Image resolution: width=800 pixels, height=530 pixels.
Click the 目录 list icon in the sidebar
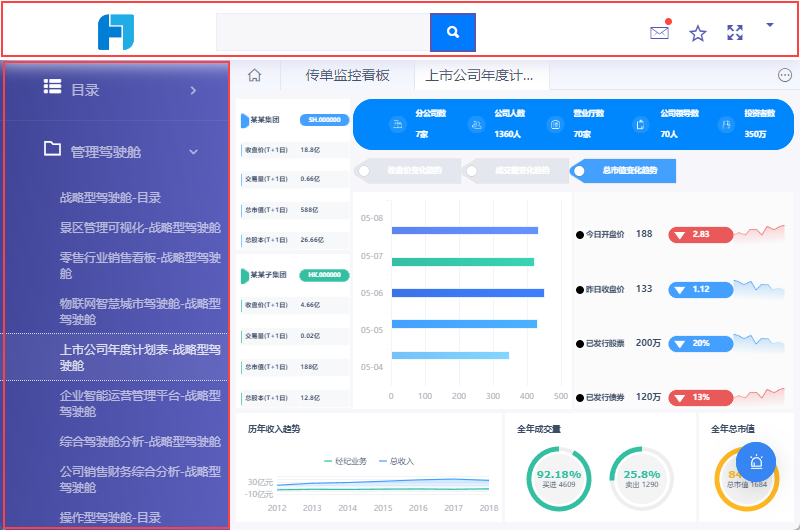tap(53, 87)
